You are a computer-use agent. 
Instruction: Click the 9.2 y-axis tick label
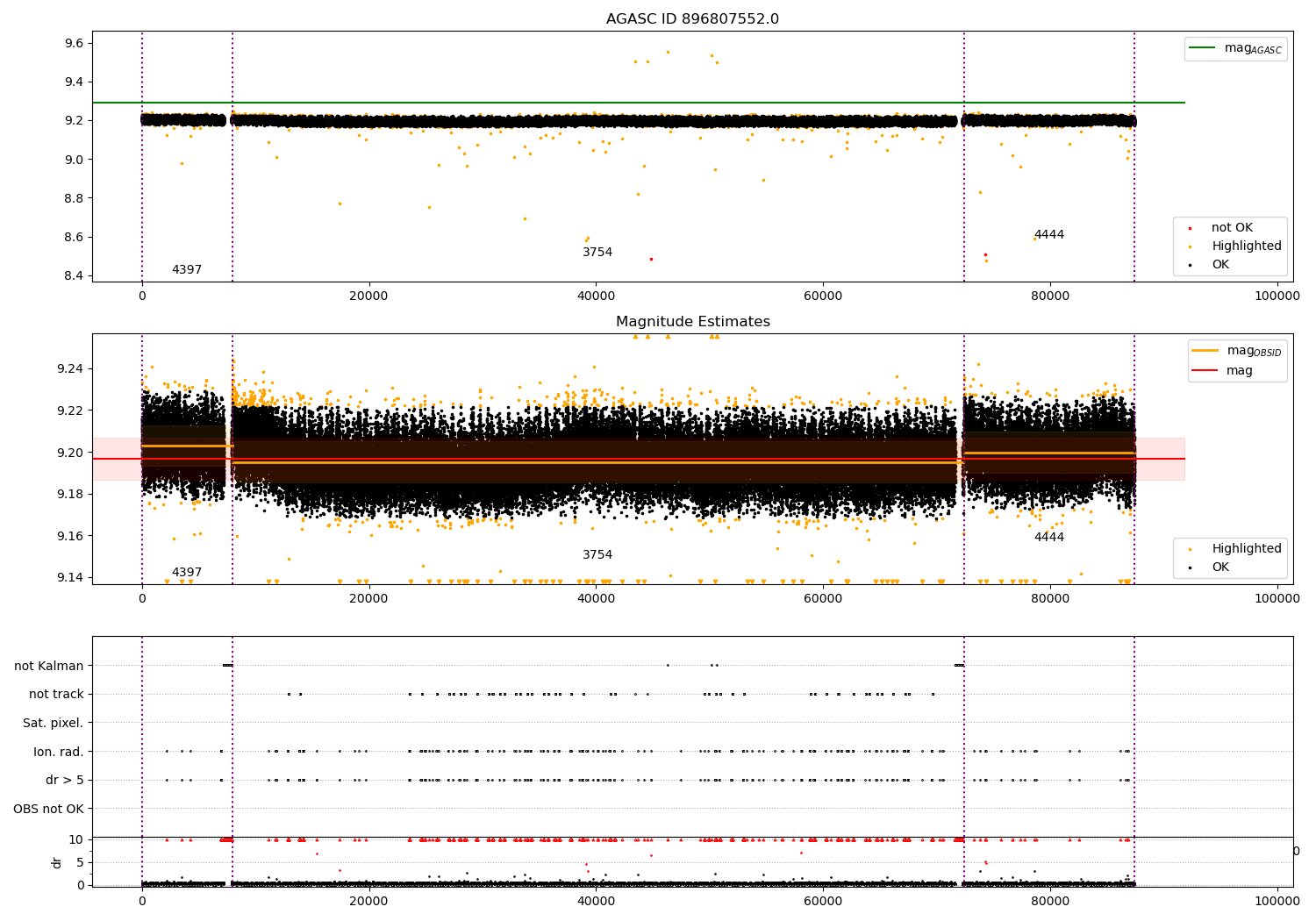click(x=74, y=121)
